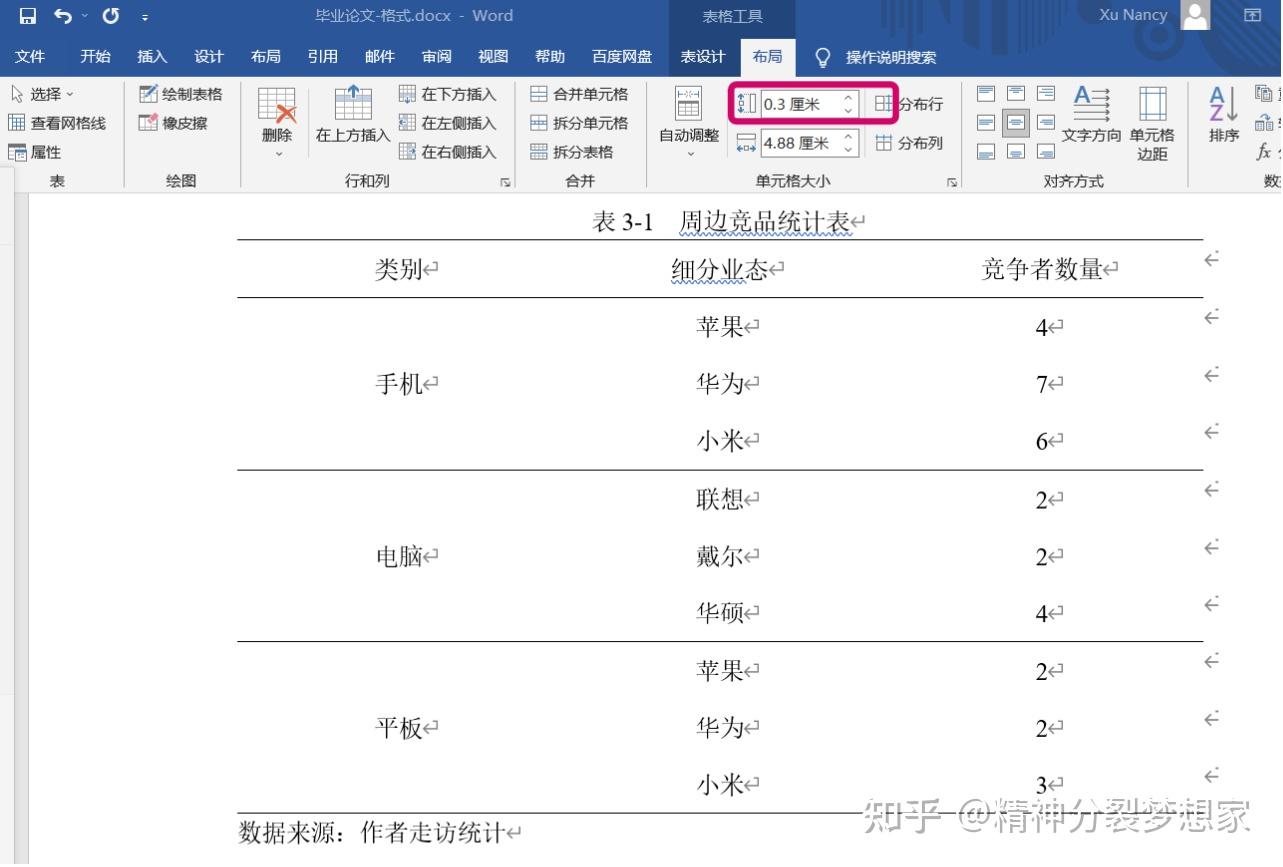Align cell text top center

click(x=1016, y=94)
